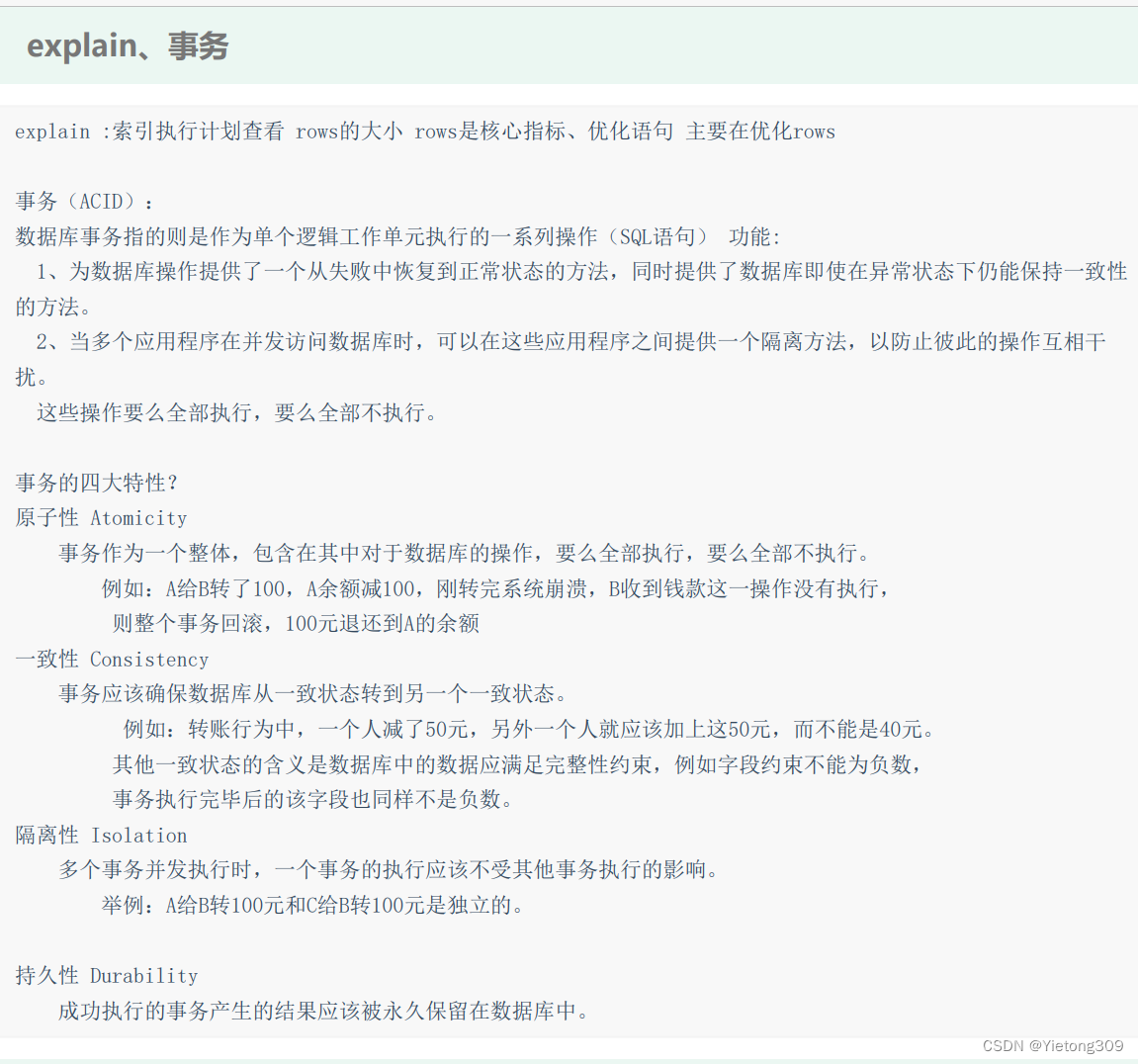This screenshot has width=1138, height=1064.
Task: Click the line beginning '1、为数据库操作提供了'
Action: pyautogui.click(x=581, y=272)
